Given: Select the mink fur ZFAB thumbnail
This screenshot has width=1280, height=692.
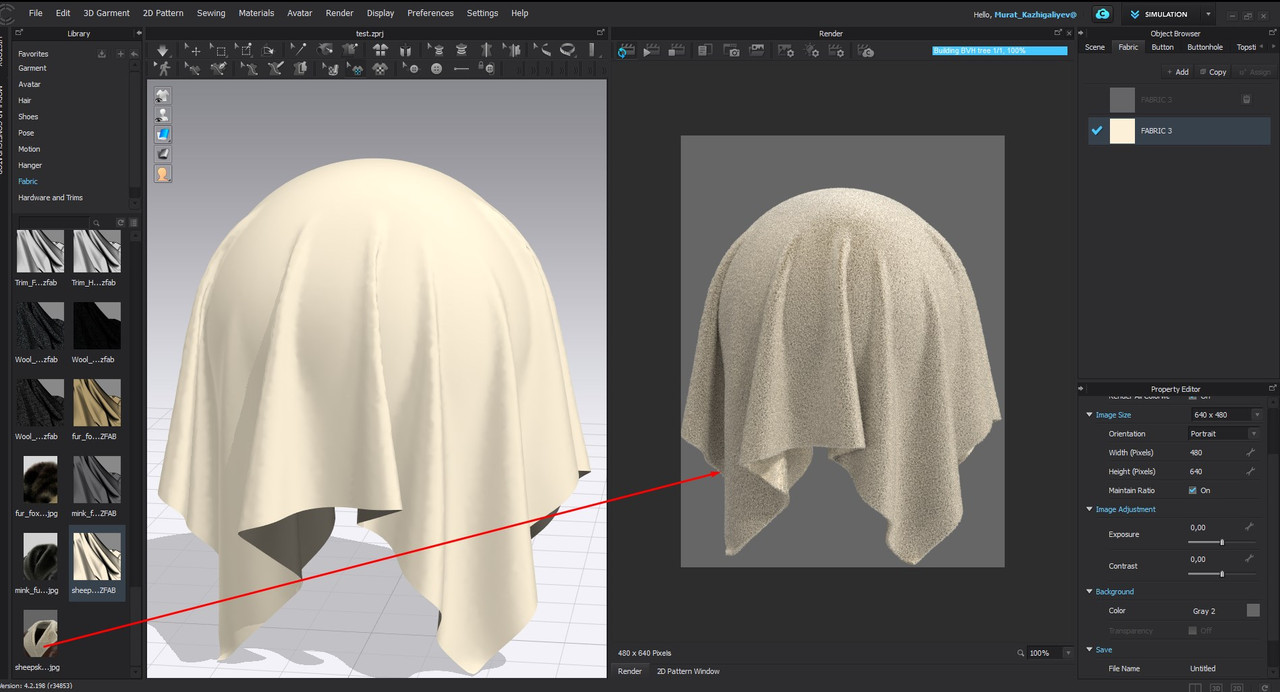Looking at the screenshot, I should pos(97,479).
